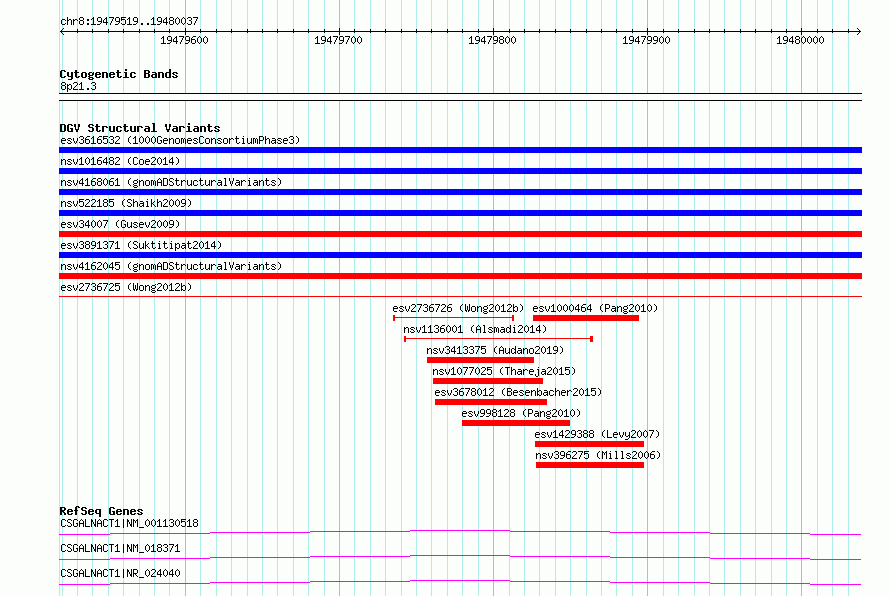
Task: Open the esv3678012 (Besenbacher2015) label
Action: pyautogui.click(x=518, y=392)
